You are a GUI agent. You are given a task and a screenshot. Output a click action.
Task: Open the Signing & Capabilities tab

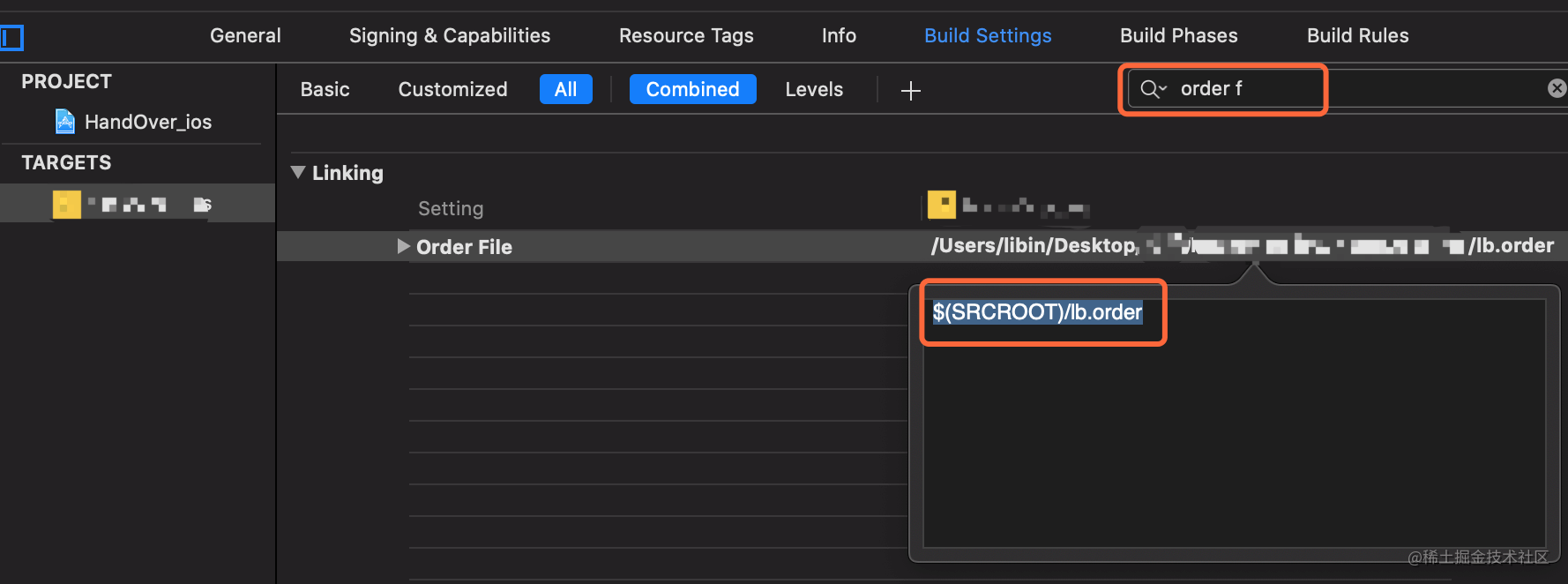(x=449, y=35)
